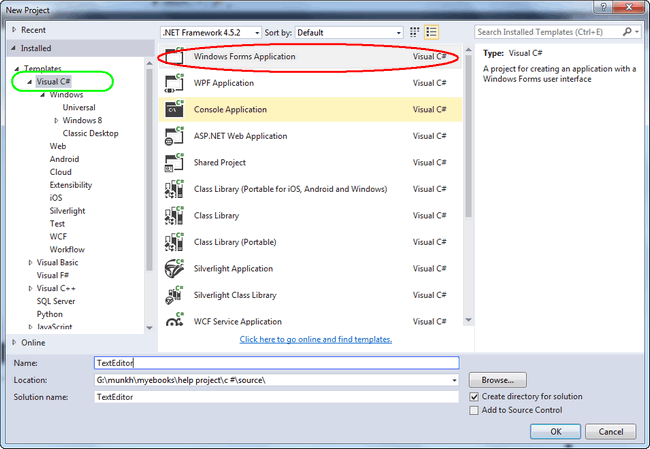The width and height of the screenshot is (650, 449).
Task: Select the Cloud category
Action: 61,172
